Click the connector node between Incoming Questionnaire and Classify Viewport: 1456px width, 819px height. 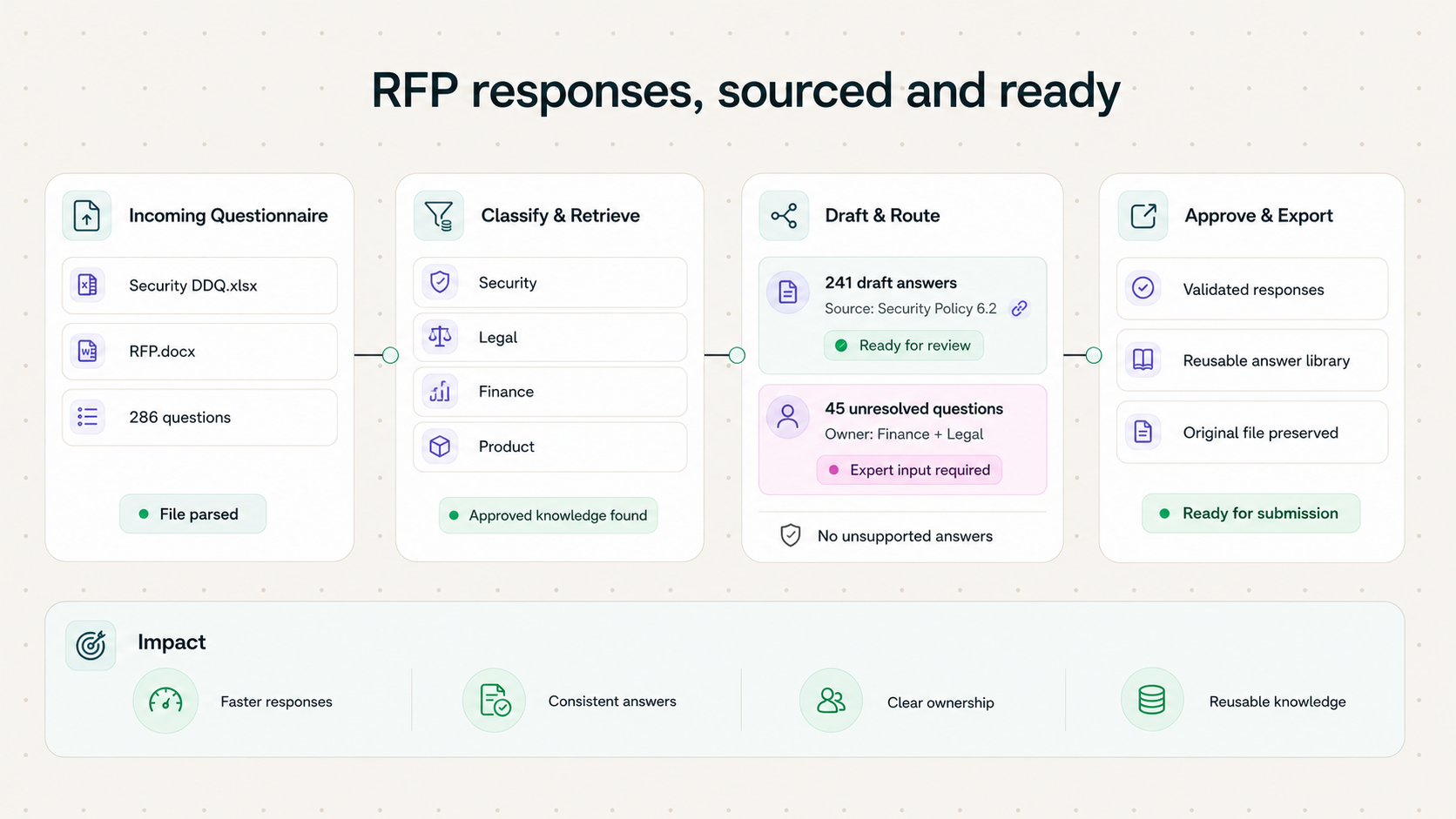click(x=391, y=355)
